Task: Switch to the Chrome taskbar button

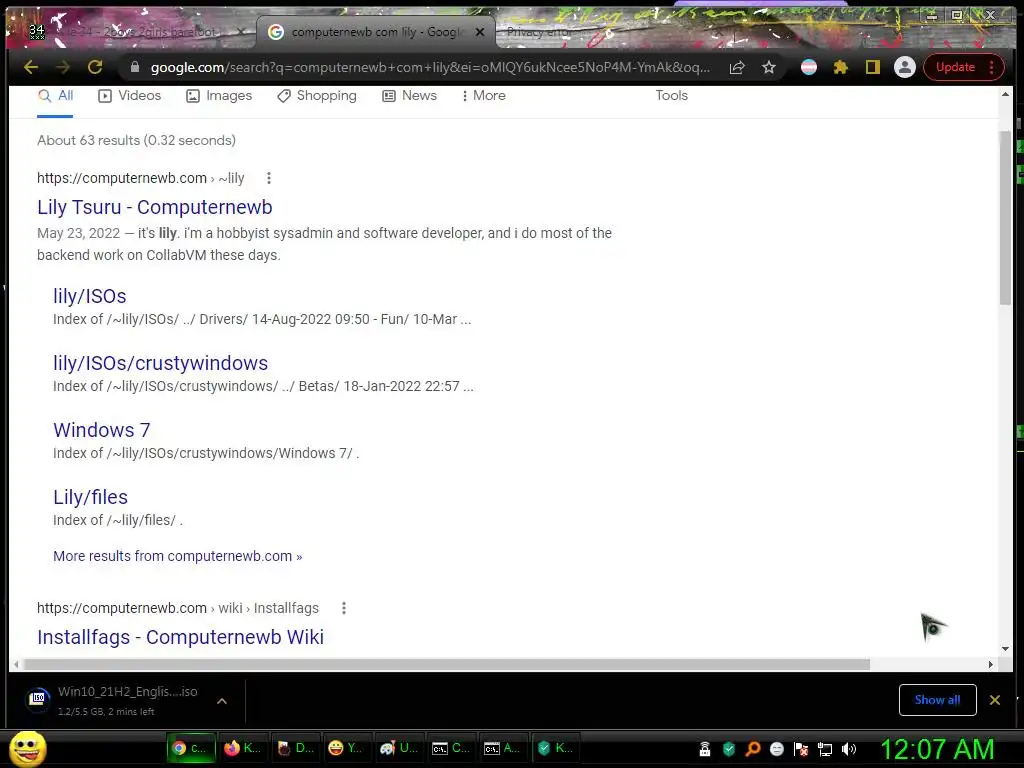Action: tap(190, 748)
